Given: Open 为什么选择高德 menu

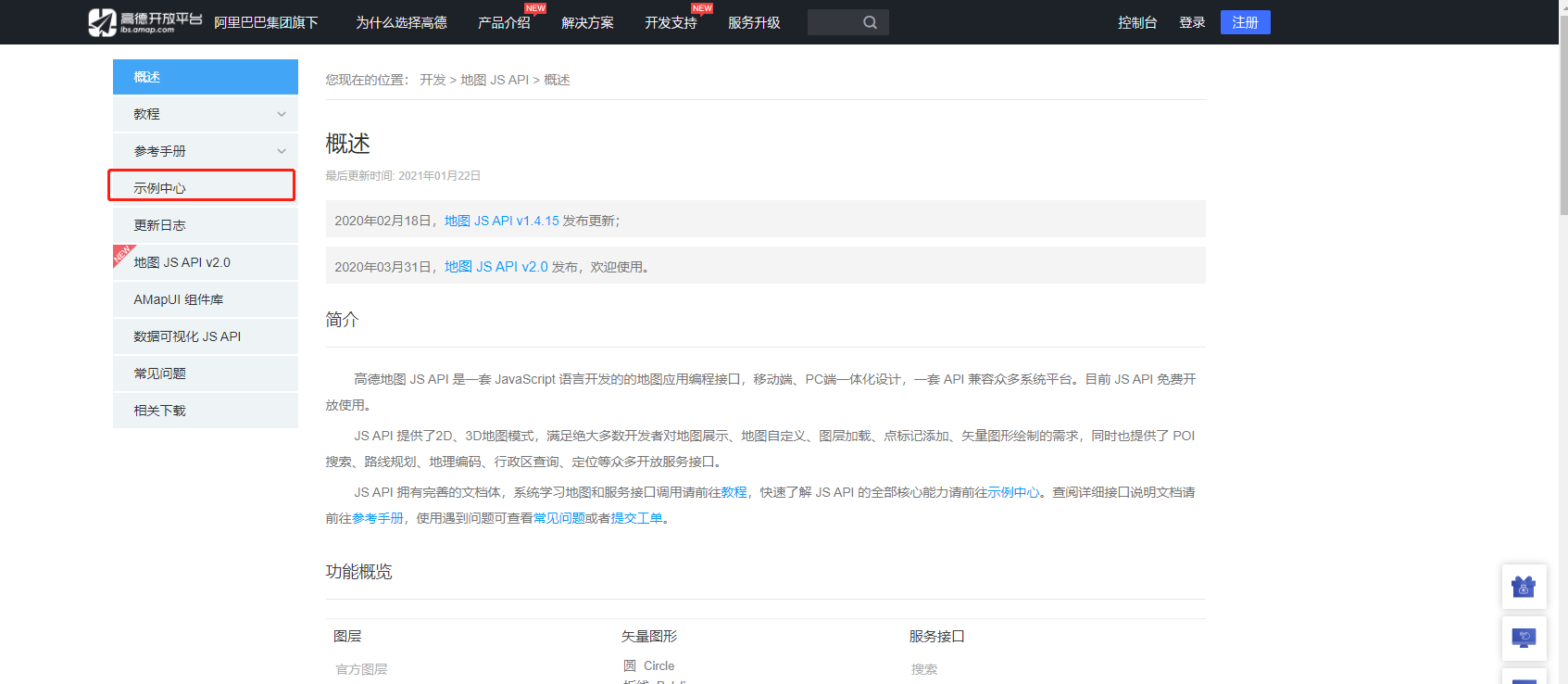Looking at the screenshot, I should tap(401, 22).
